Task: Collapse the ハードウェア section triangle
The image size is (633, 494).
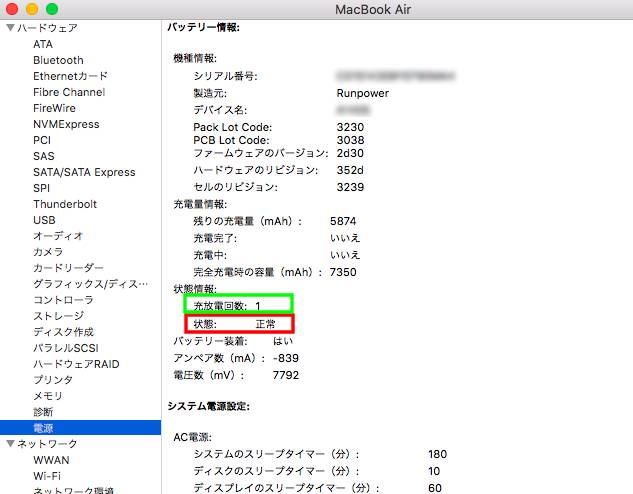Action: [x=10, y=28]
